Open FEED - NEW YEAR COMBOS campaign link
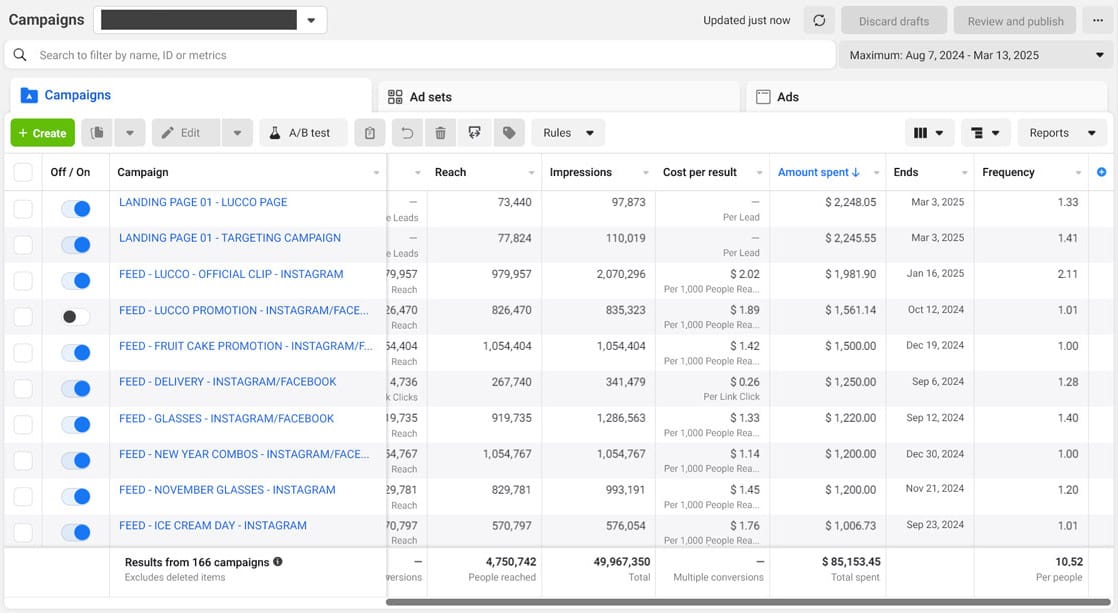 [x=244, y=454]
